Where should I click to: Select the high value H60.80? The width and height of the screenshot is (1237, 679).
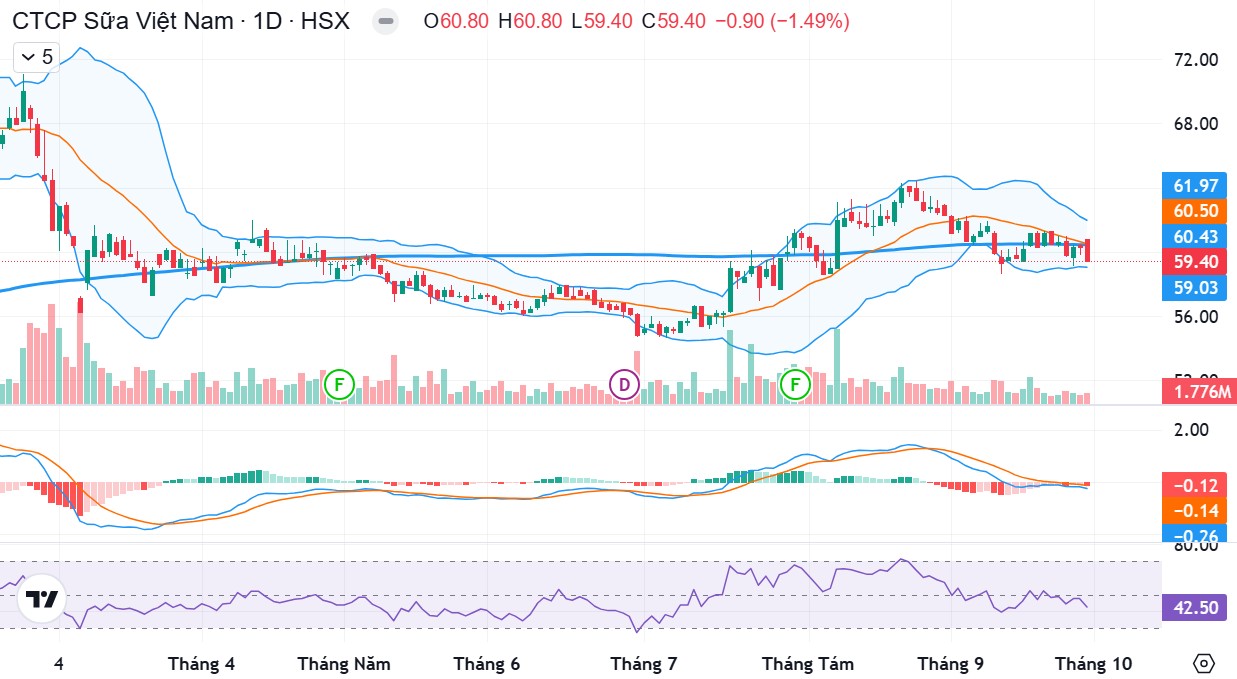click(x=530, y=20)
